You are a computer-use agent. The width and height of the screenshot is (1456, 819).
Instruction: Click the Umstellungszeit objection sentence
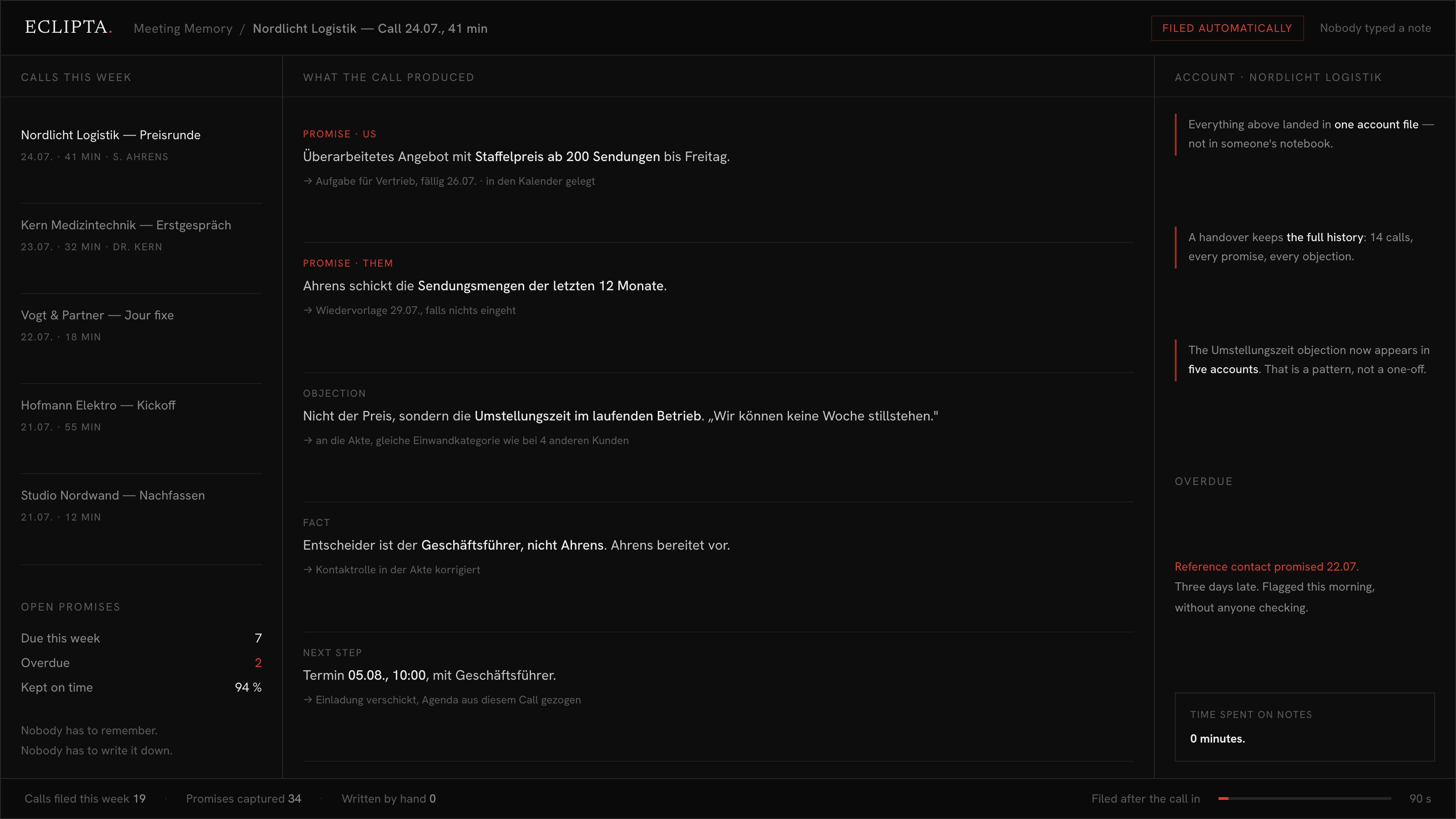coord(620,416)
